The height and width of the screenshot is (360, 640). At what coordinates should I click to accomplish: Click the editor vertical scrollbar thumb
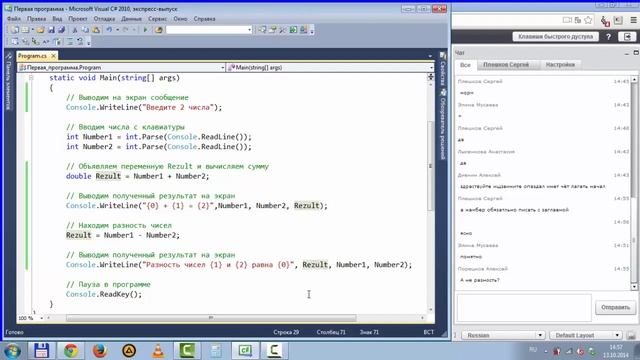tap(430, 166)
